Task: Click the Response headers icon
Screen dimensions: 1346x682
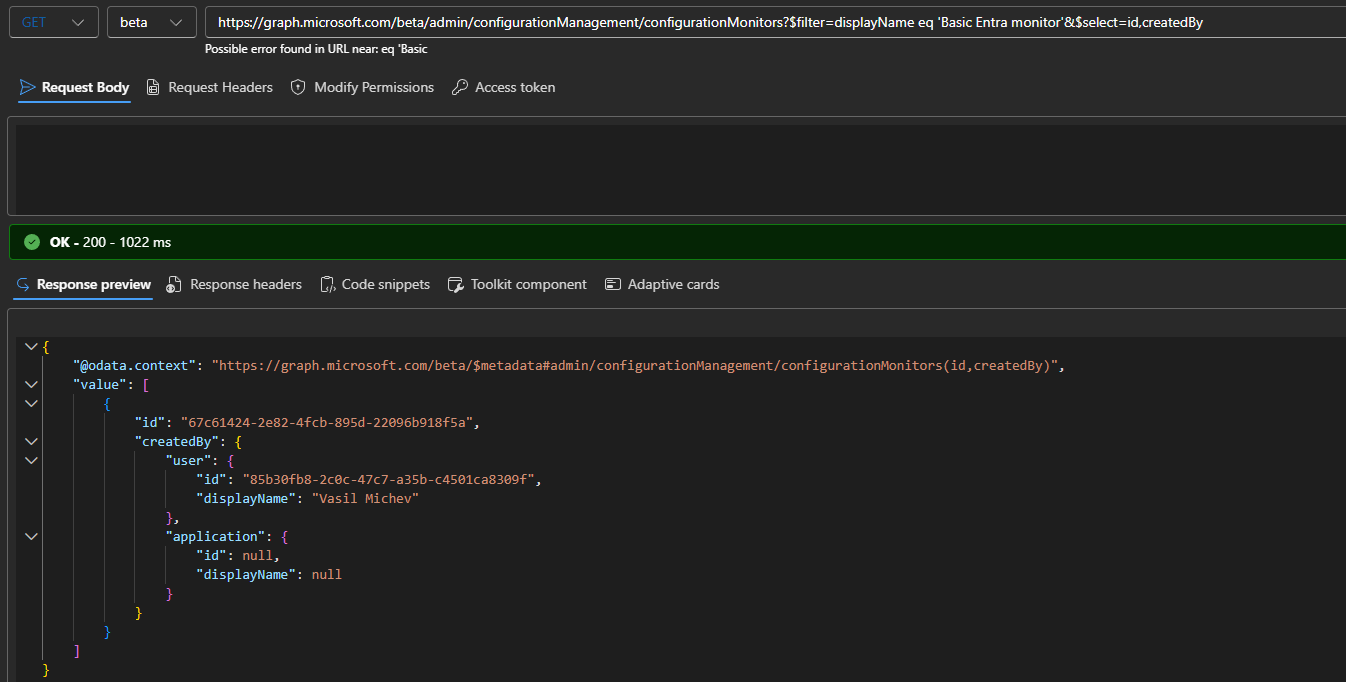Action: pyautogui.click(x=173, y=284)
